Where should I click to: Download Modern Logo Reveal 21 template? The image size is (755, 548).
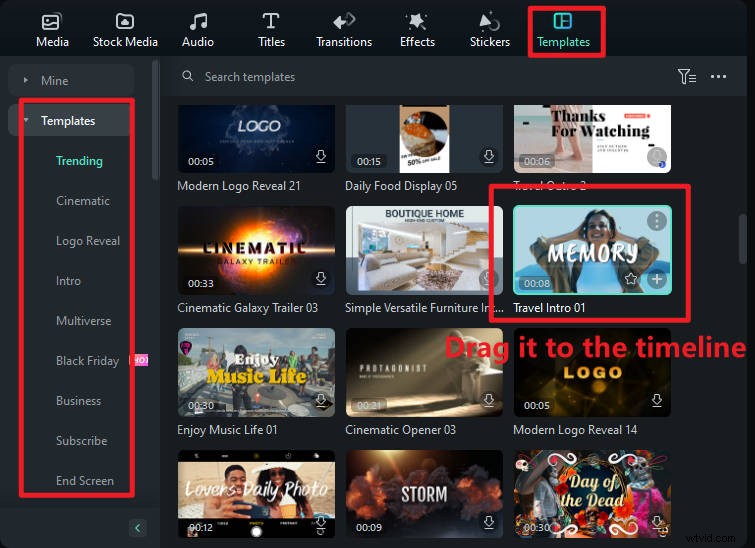[x=321, y=156]
